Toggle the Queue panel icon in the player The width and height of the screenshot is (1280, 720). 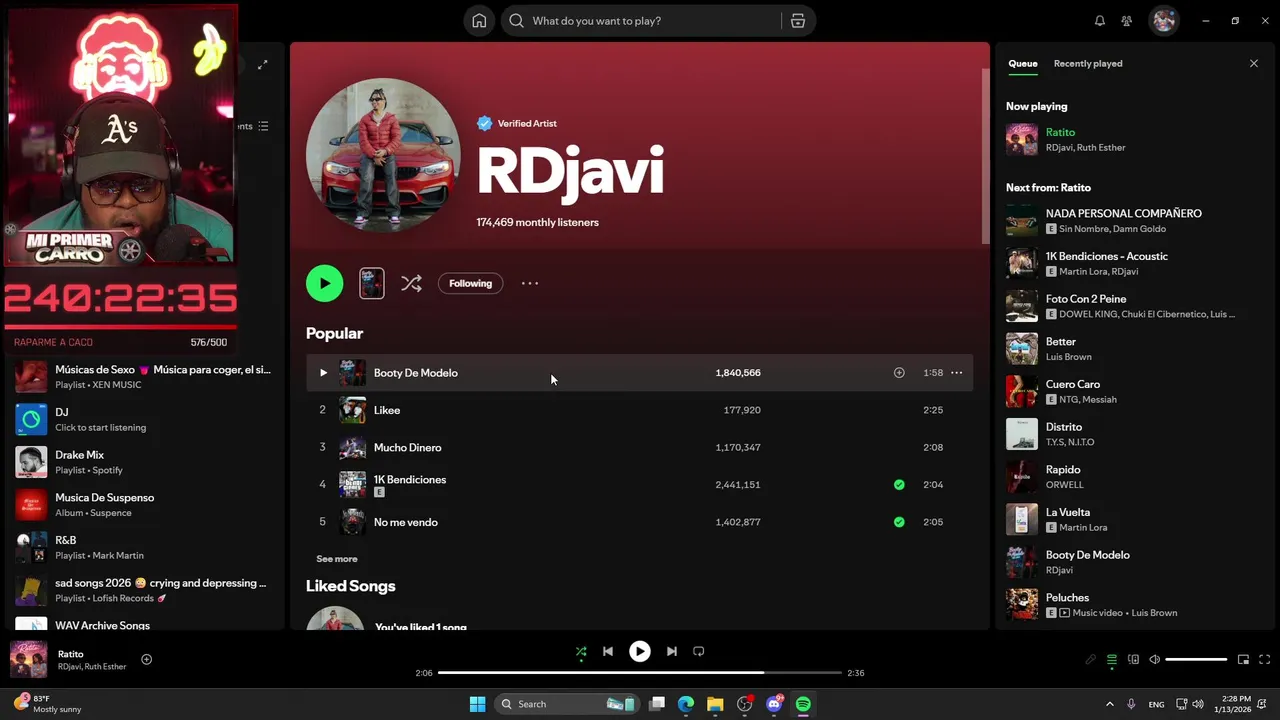1112,660
